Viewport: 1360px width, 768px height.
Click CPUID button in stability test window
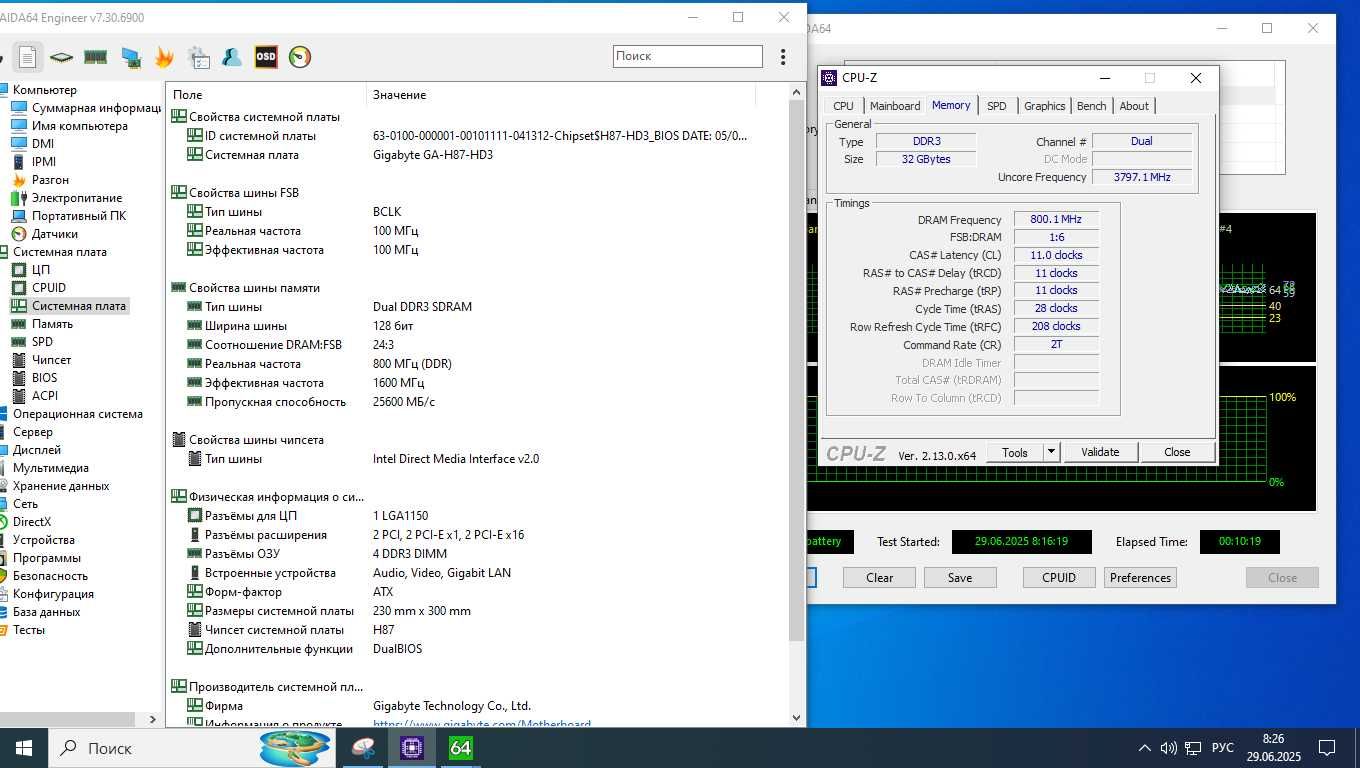tap(1059, 578)
